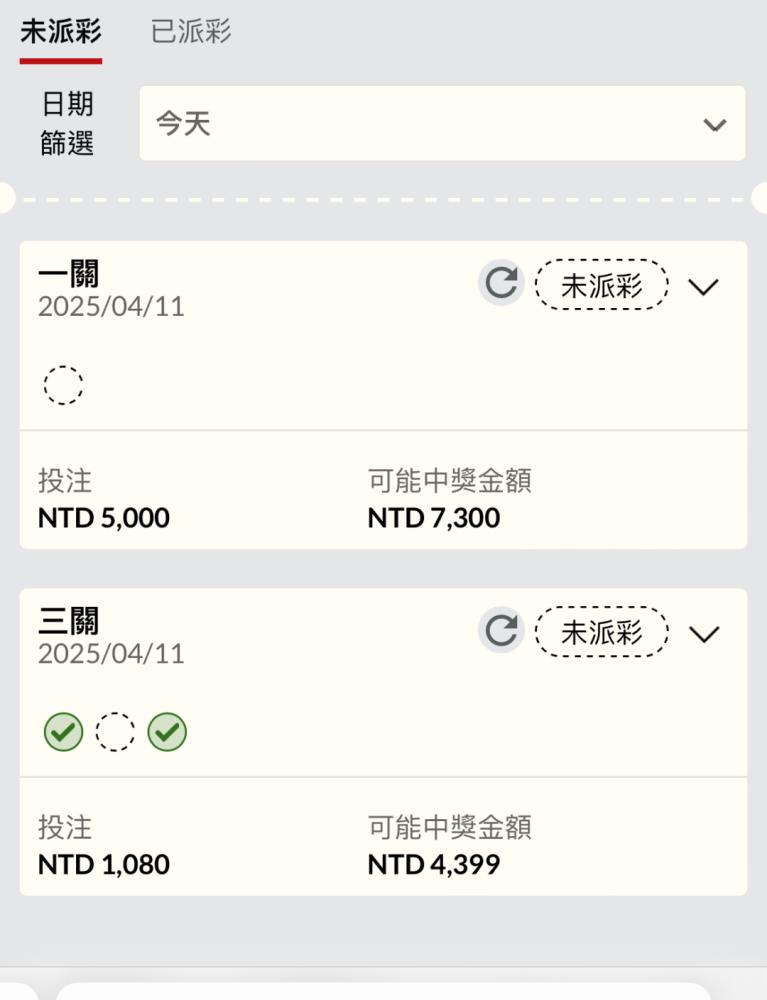The image size is (767, 1000).
Task: Click the 今天 selected date value
Action: click(184, 124)
